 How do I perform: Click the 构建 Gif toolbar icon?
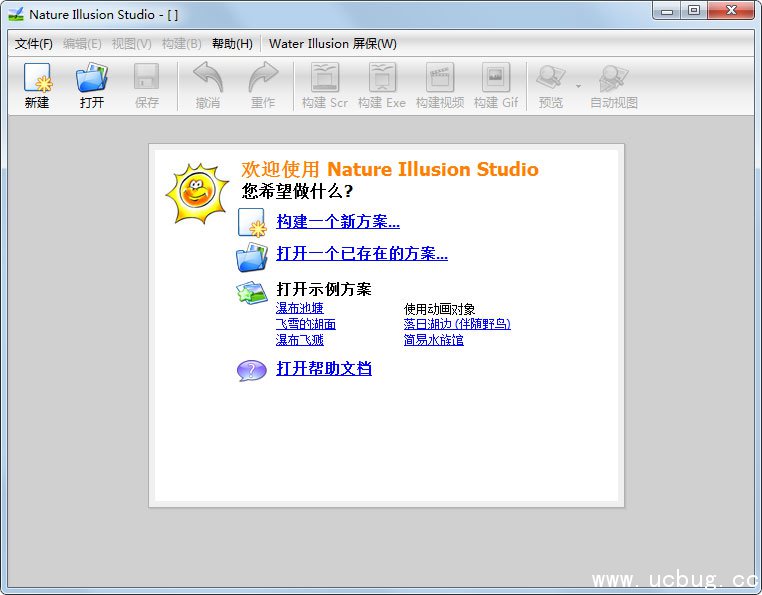coord(496,79)
